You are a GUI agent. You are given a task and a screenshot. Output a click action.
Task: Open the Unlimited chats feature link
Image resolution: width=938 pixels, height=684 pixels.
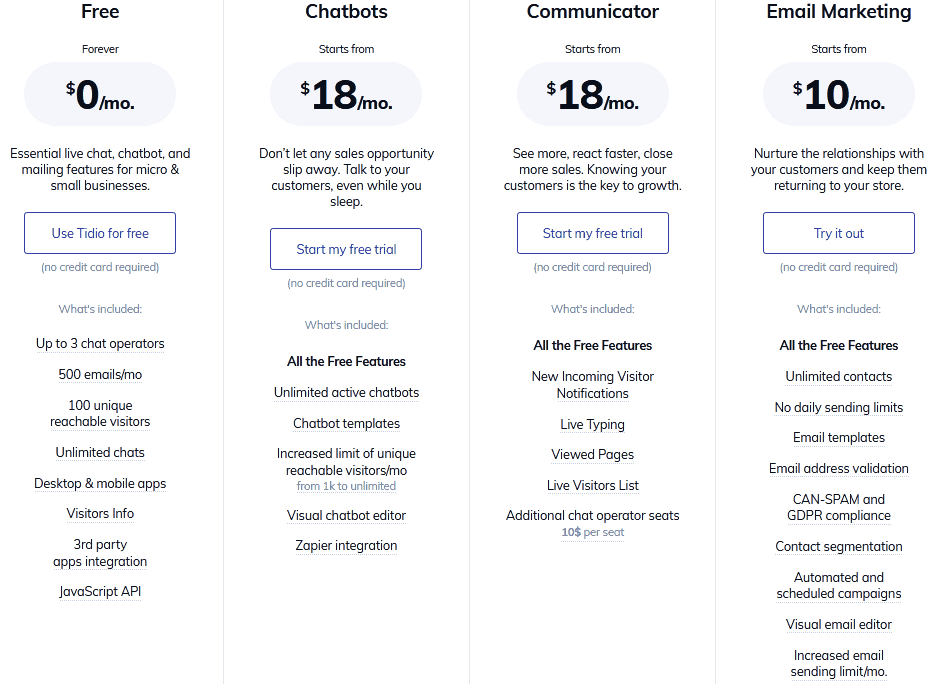(100, 452)
